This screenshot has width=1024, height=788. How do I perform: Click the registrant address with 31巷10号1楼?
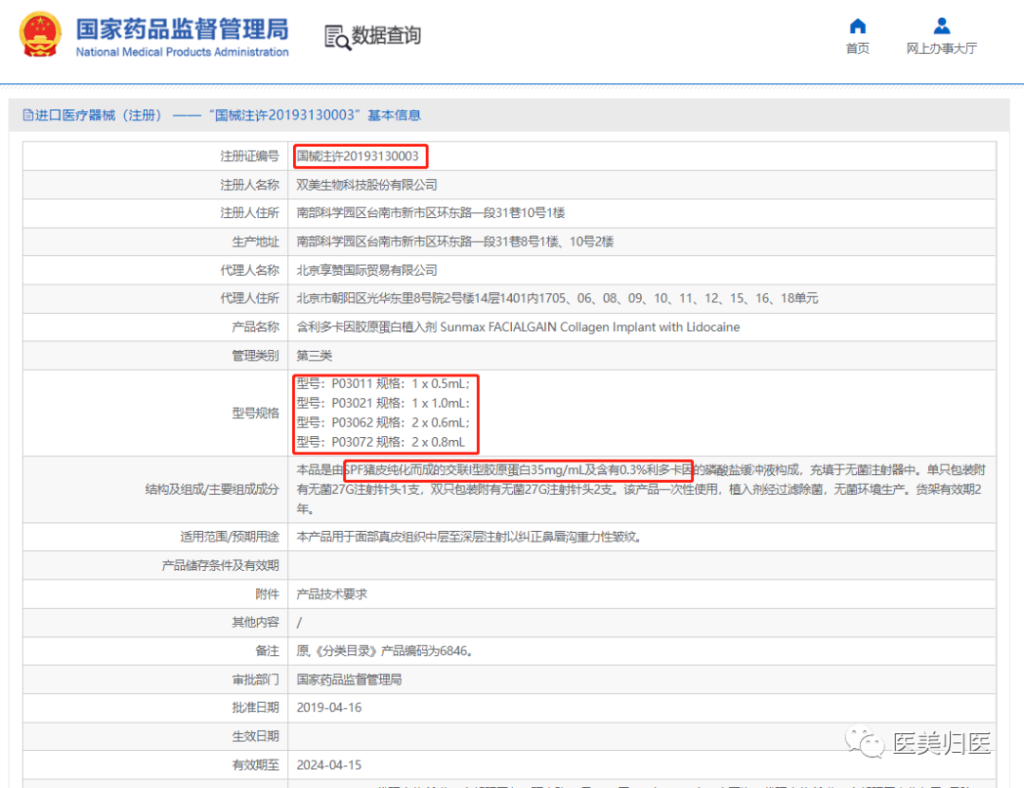point(430,213)
